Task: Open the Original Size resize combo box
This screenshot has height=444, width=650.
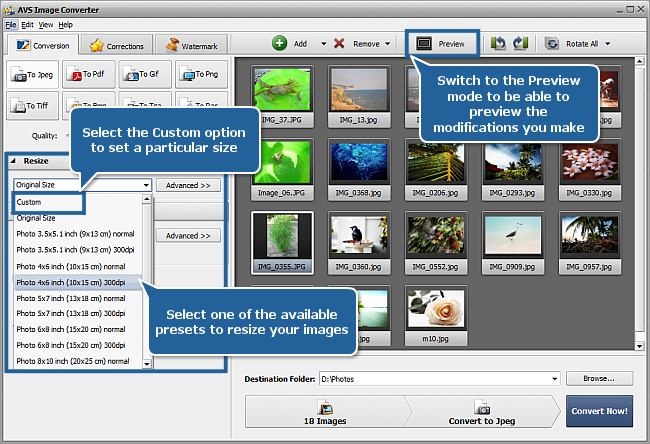Action: point(83,185)
